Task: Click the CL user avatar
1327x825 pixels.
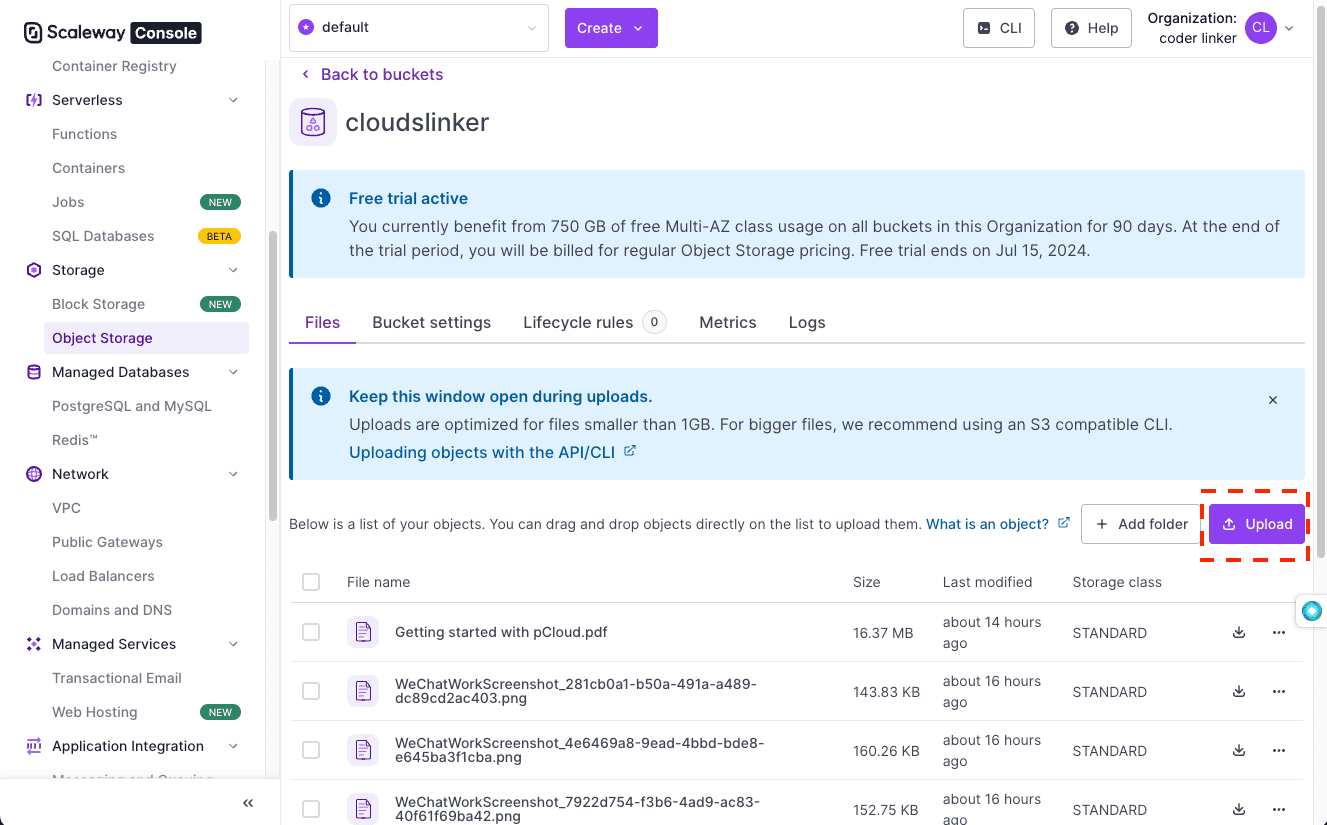Action: point(1261,28)
